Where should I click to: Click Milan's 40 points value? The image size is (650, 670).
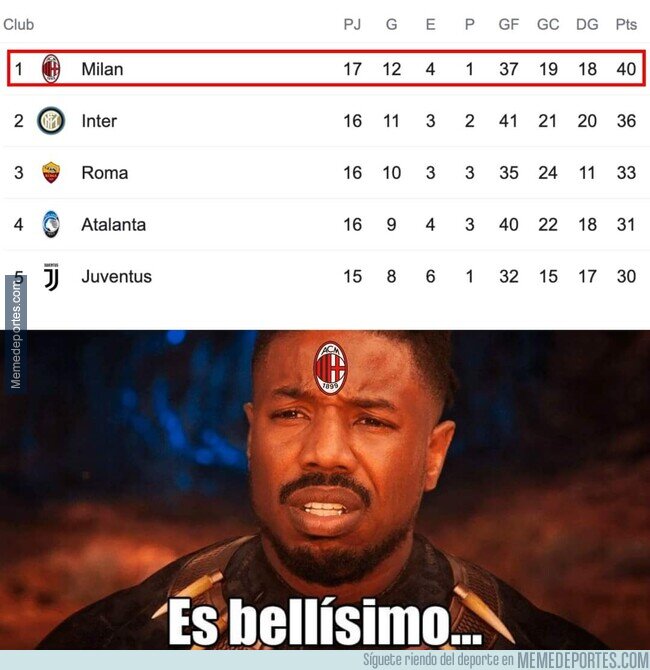626,69
